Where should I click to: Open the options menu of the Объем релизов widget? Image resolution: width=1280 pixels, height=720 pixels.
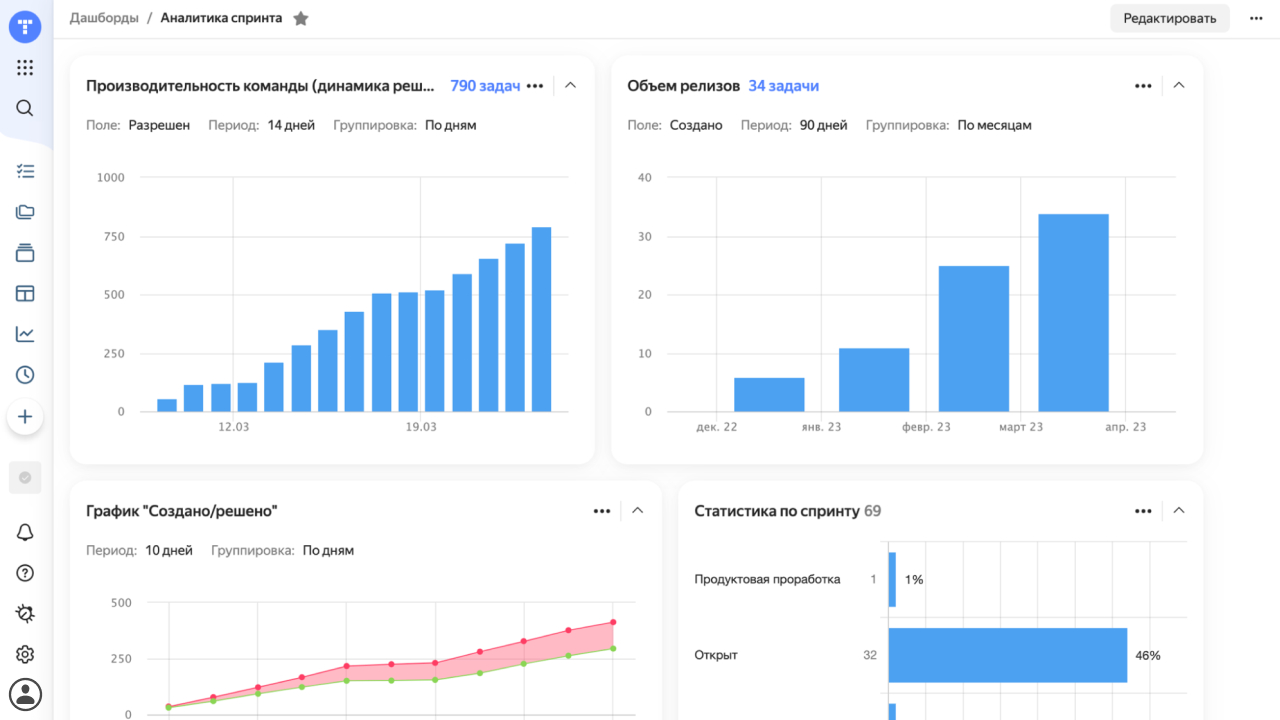pos(1143,86)
